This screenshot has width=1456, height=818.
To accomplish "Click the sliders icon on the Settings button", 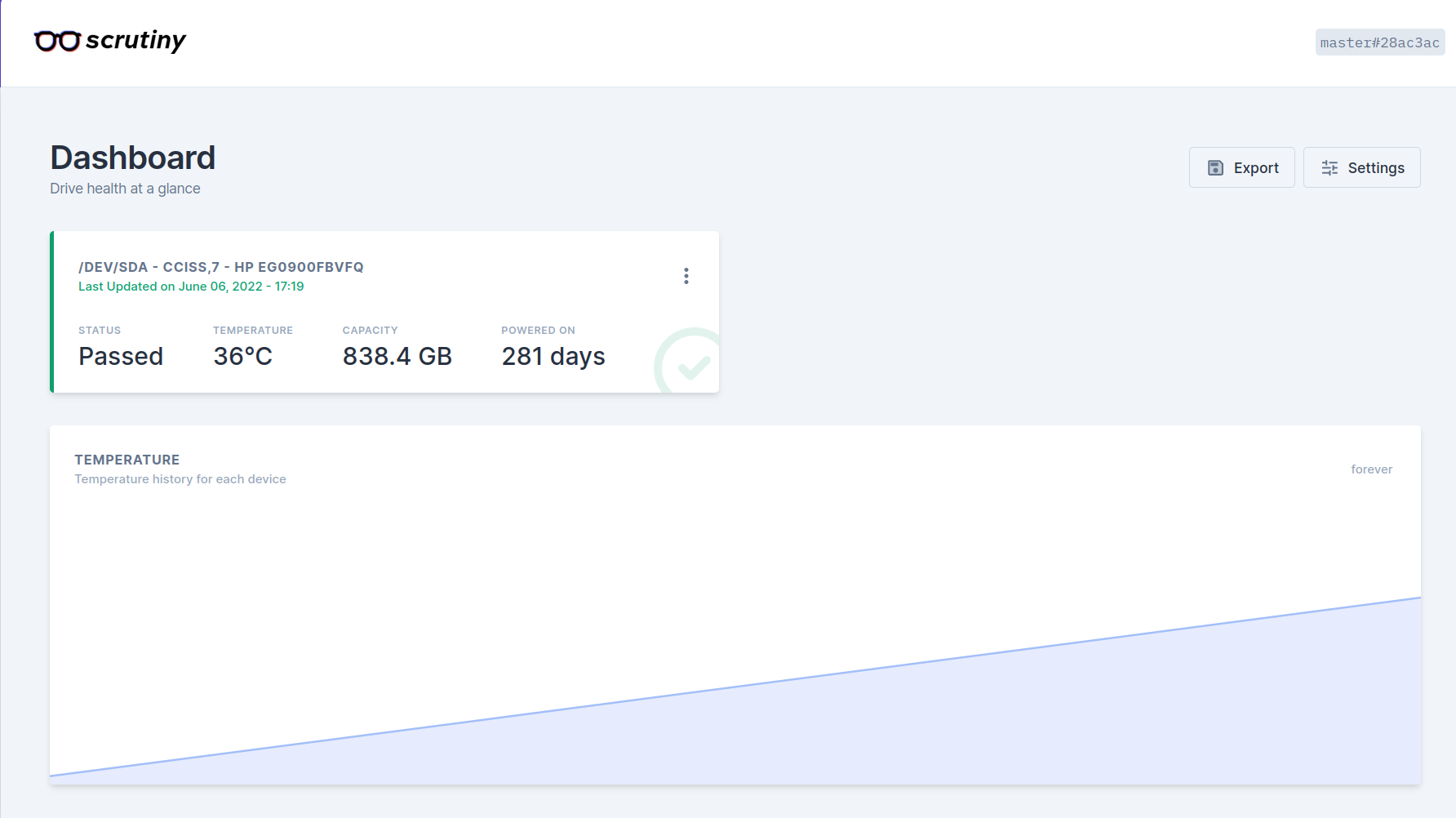I will (1329, 167).
